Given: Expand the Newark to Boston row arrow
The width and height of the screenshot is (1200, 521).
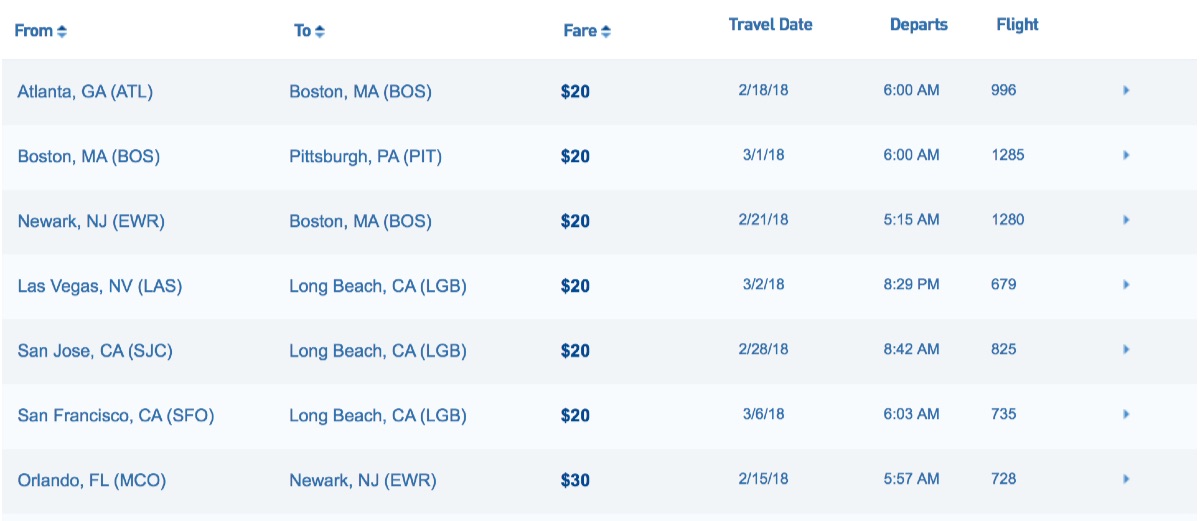Looking at the screenshot, I should tap(1126, 220).
